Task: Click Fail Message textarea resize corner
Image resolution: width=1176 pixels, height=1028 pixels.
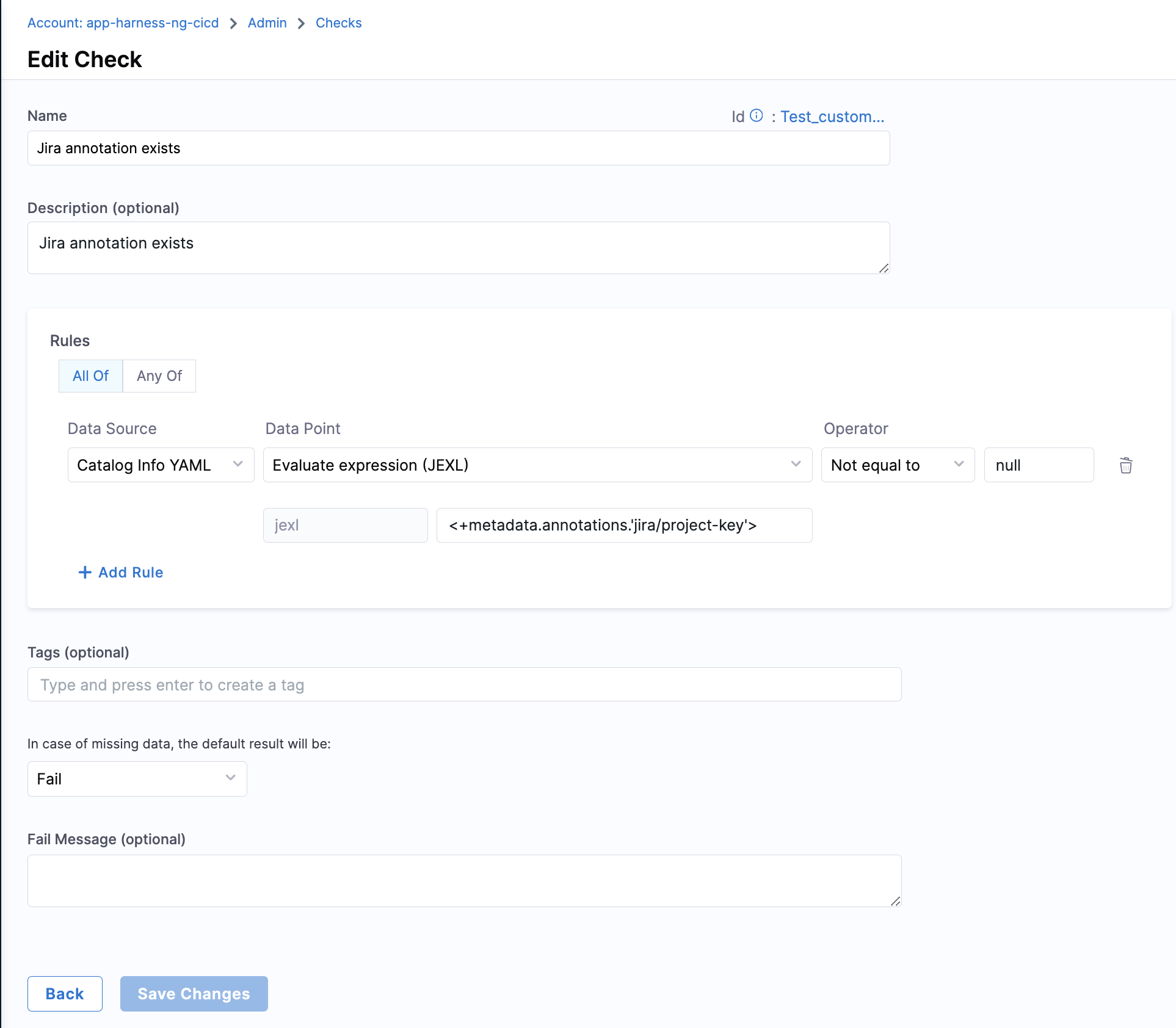Action: pyautogui.click(x=895, y=901)
